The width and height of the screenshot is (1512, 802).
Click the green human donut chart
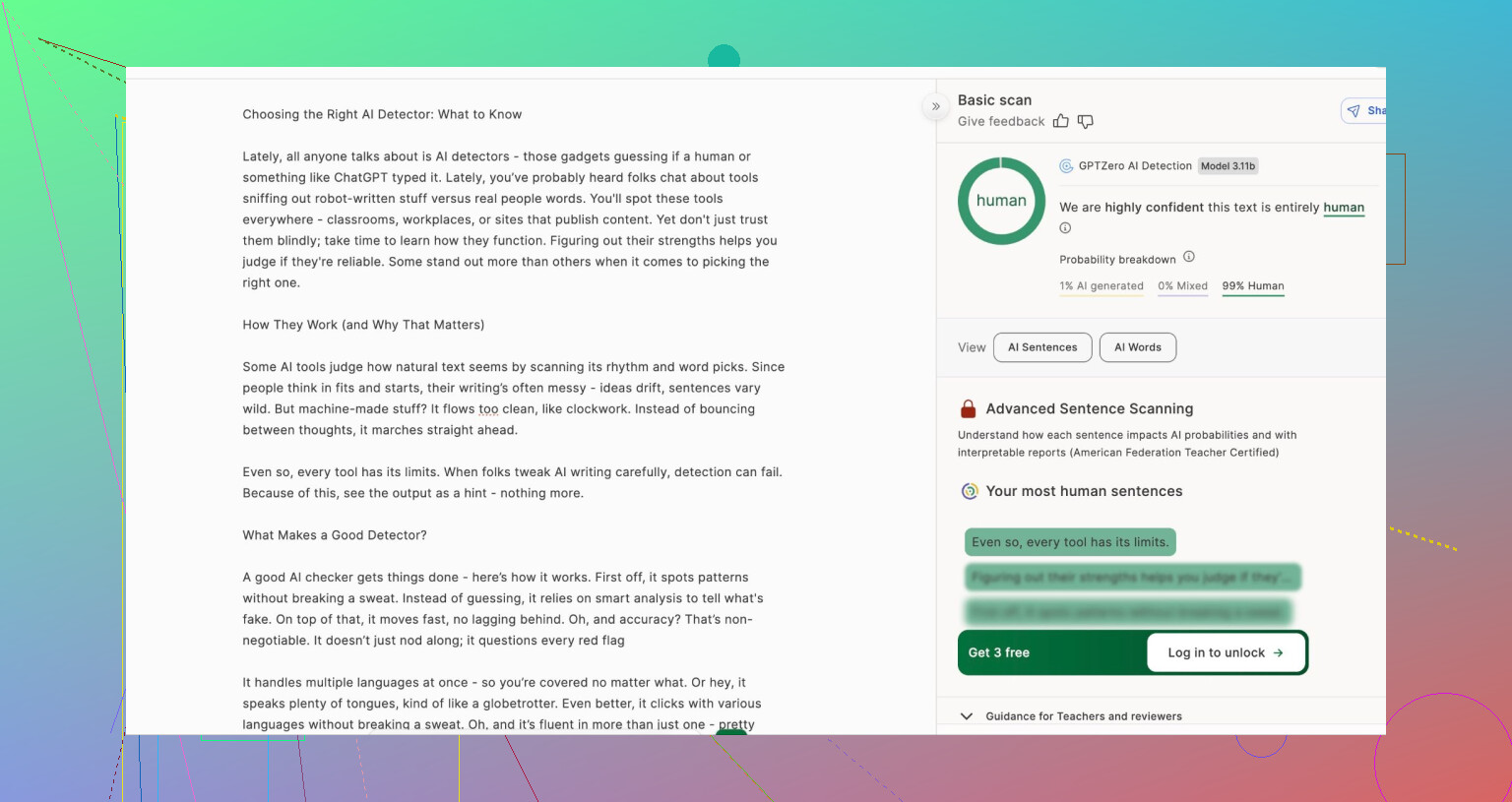pyautogui.click(x=1001, y=201)
